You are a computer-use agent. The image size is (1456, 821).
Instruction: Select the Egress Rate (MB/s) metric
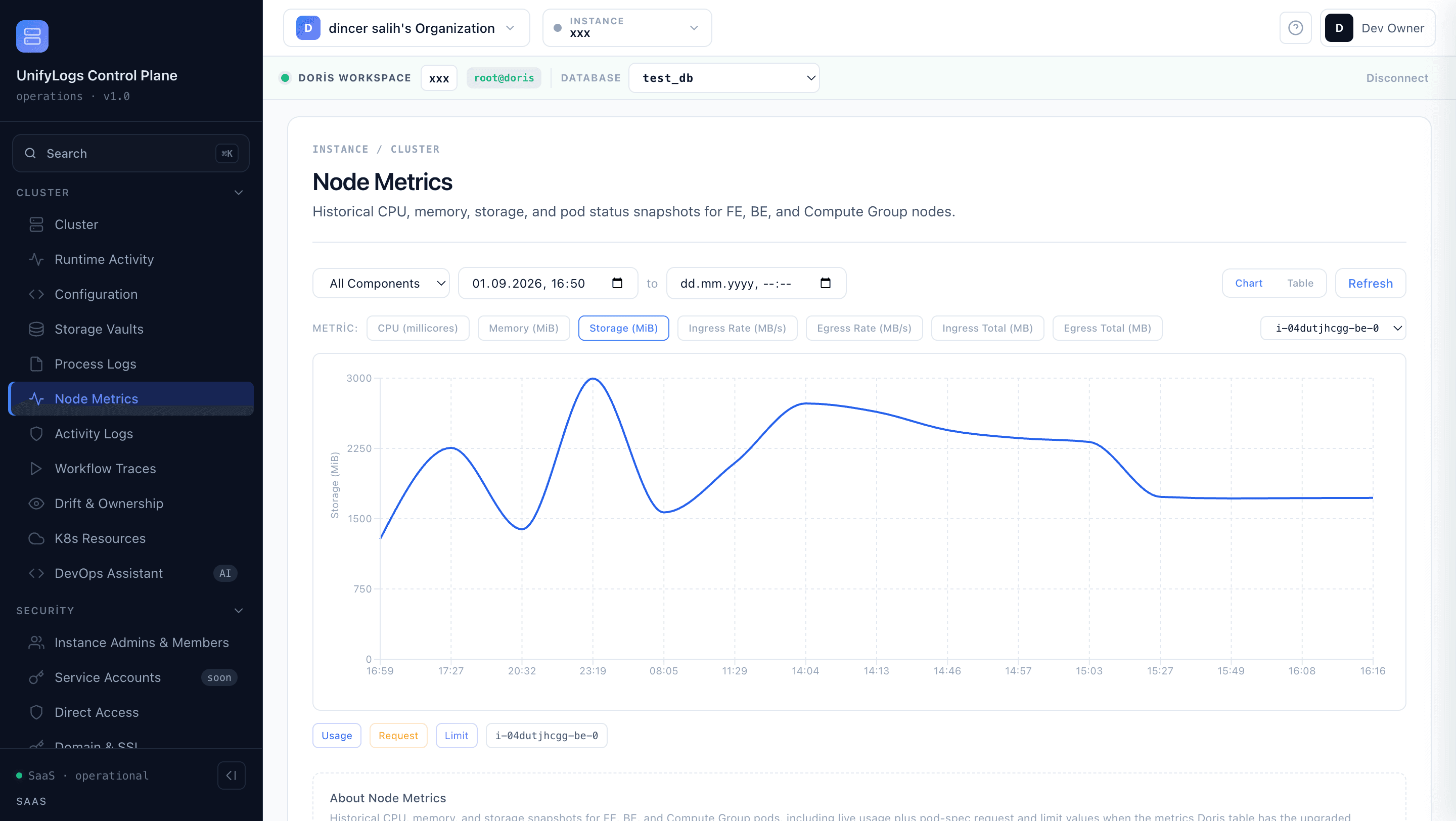coord(864,328)
